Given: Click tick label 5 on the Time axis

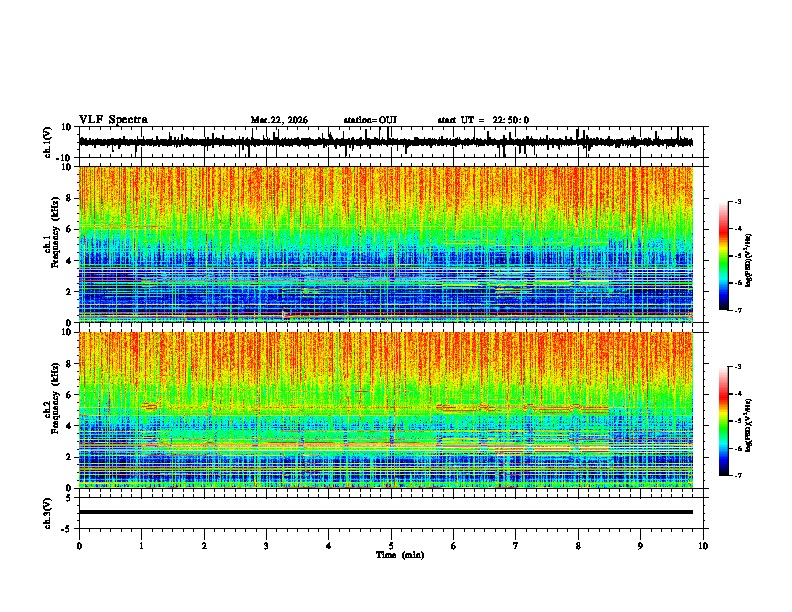Looking at the screenshot, I should [x=391, y=546].
